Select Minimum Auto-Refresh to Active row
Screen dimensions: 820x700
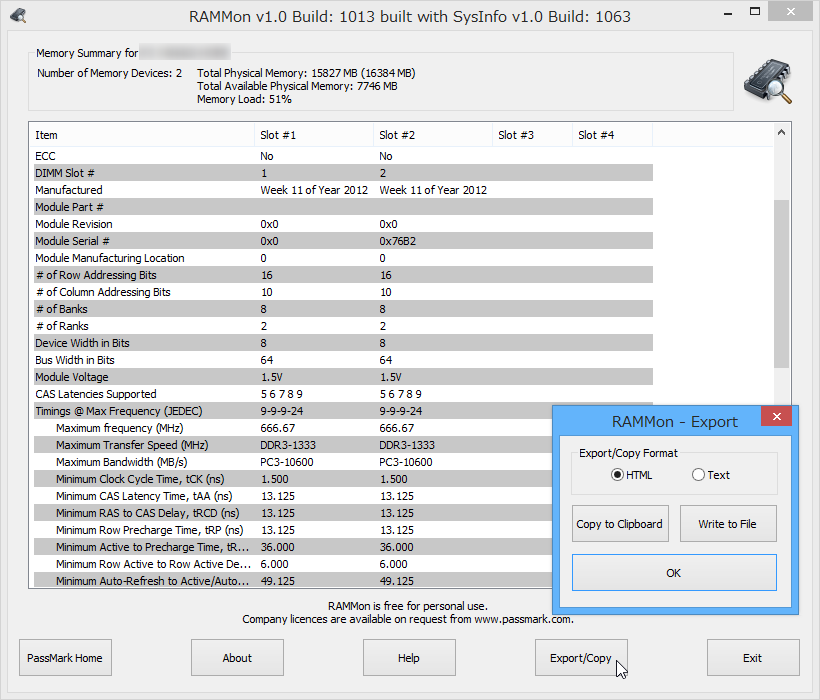click(293, 580)
